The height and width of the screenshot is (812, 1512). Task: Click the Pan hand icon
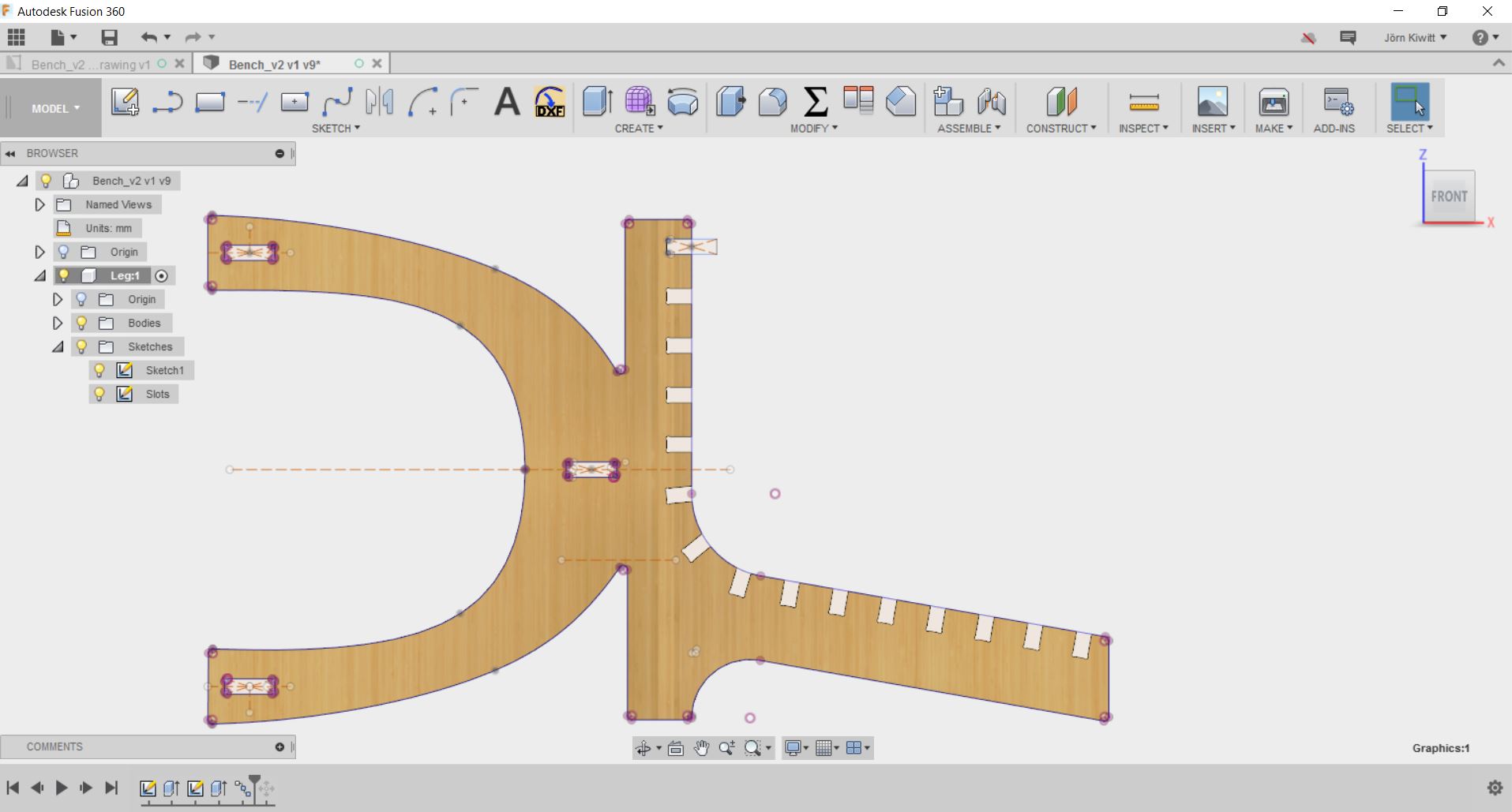tap(701, 748)
